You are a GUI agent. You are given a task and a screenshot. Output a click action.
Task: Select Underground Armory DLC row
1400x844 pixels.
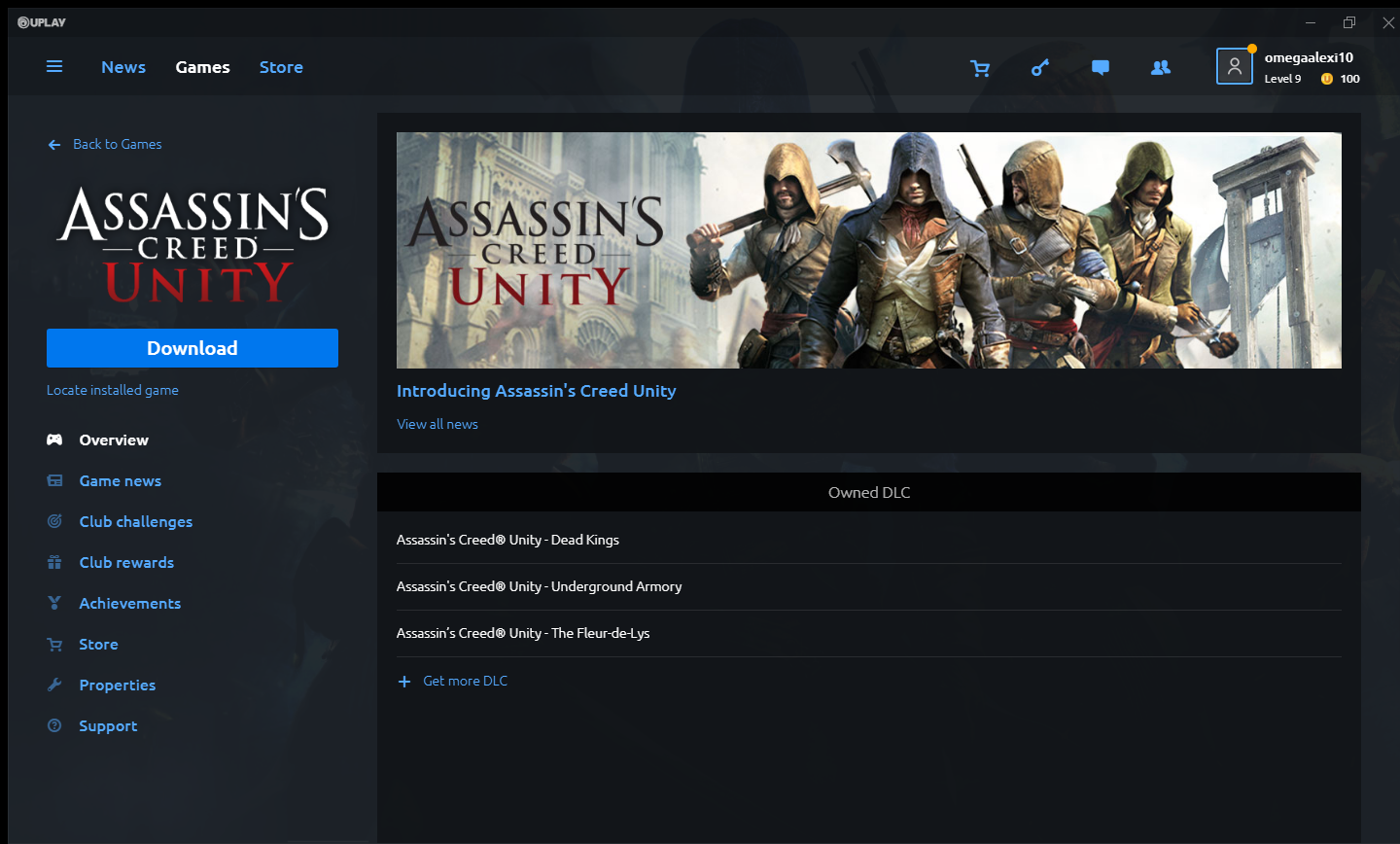click(x=868, y=586)
